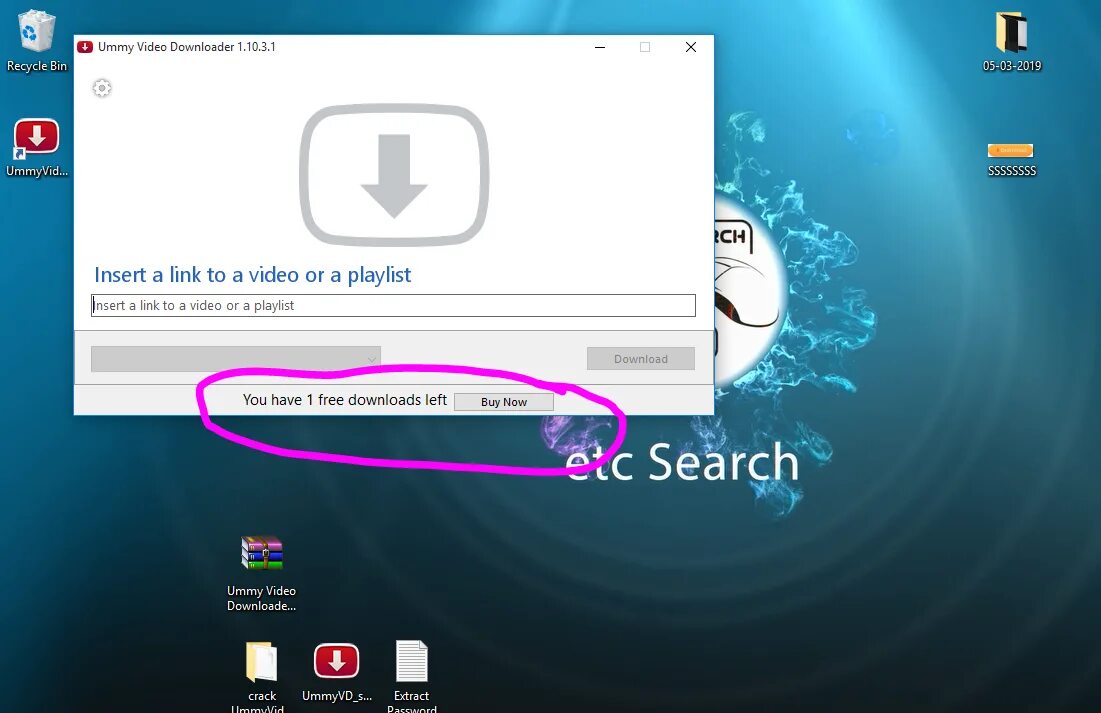This screenshot has height=713, width=1101.
Task: Click the Ummy app icon in title bar
Action: tap(85, 47)
